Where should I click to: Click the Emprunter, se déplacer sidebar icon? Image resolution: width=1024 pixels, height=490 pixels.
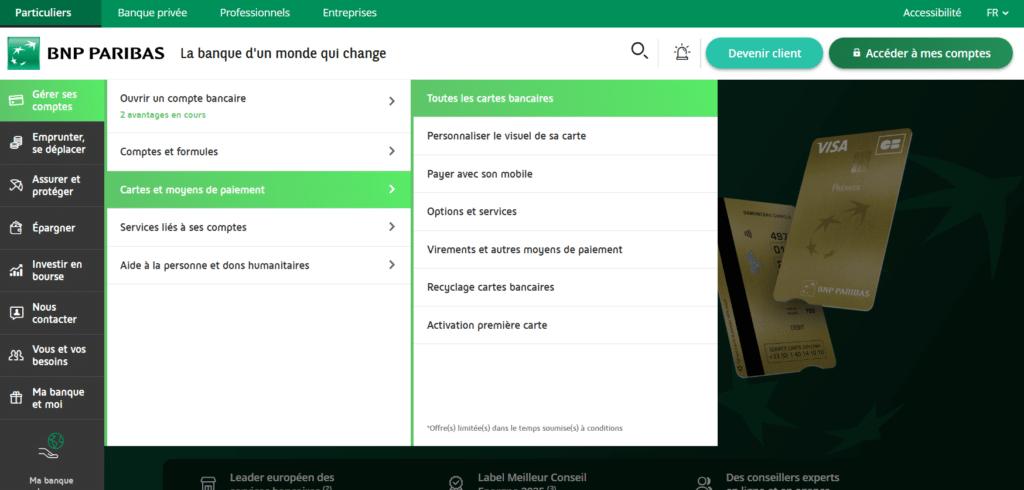click(16, 143)
